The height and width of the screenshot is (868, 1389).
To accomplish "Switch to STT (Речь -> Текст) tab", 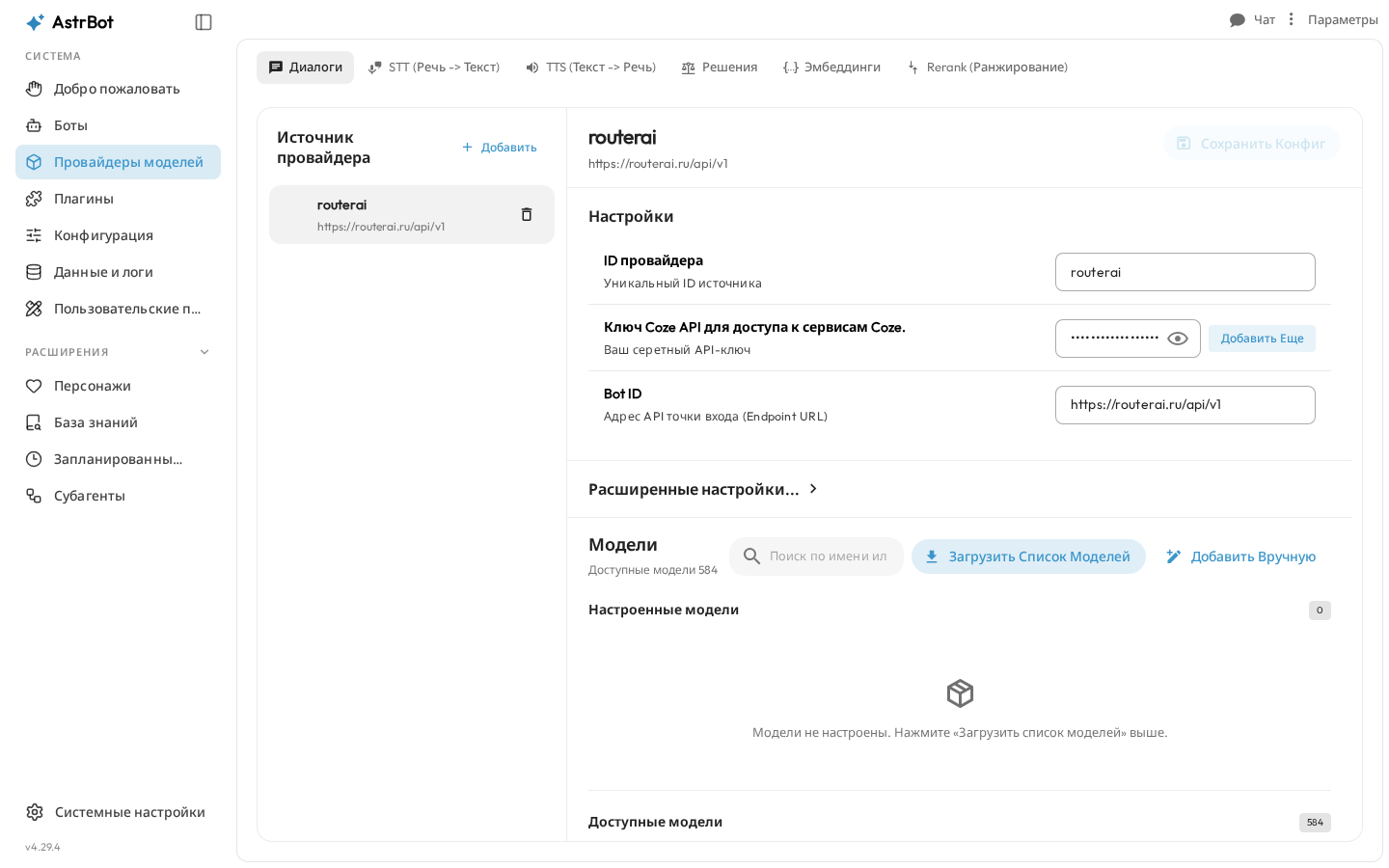I will (x=434, y=68).
